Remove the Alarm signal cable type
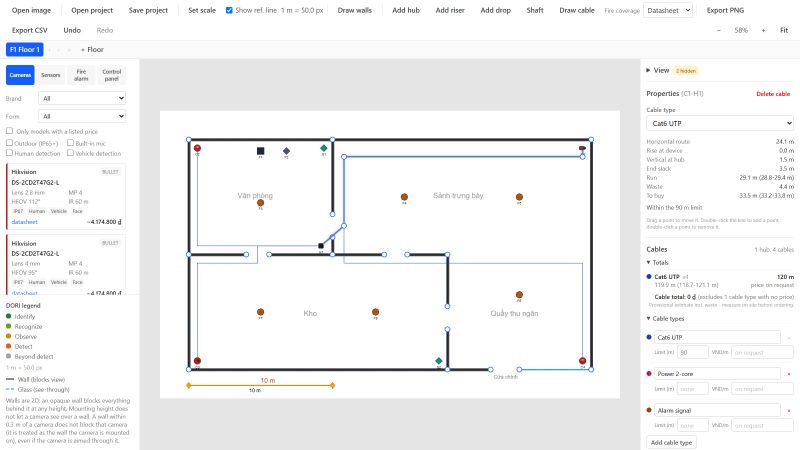The image size is (800, 450). coord(789,411)
